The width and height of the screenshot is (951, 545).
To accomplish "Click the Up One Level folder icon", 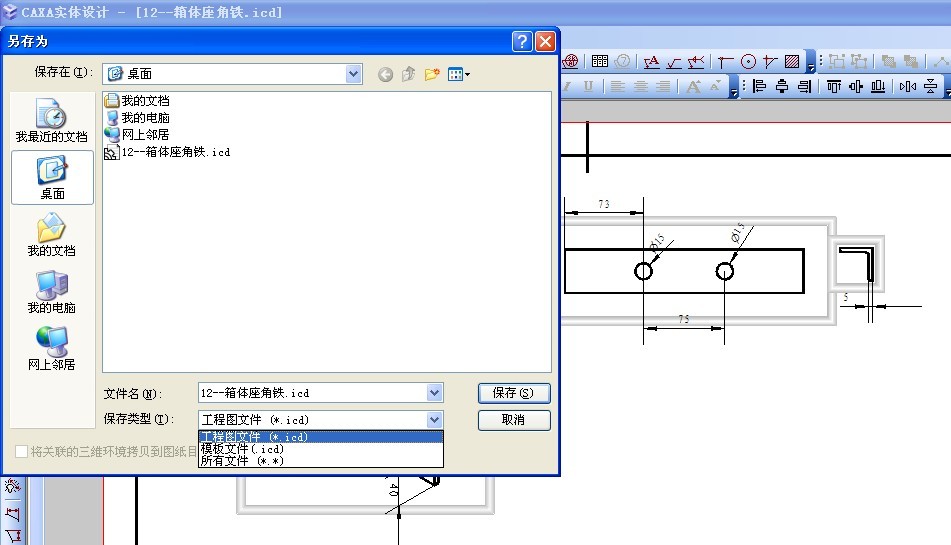I will [408, 74].
